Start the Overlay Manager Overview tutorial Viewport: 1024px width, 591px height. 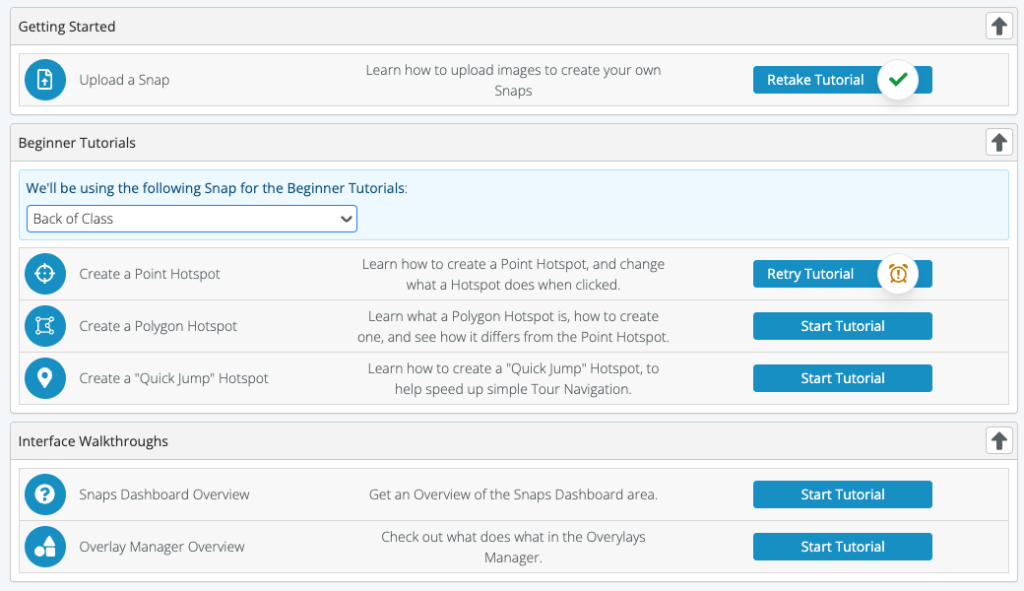tap(842, 546)
